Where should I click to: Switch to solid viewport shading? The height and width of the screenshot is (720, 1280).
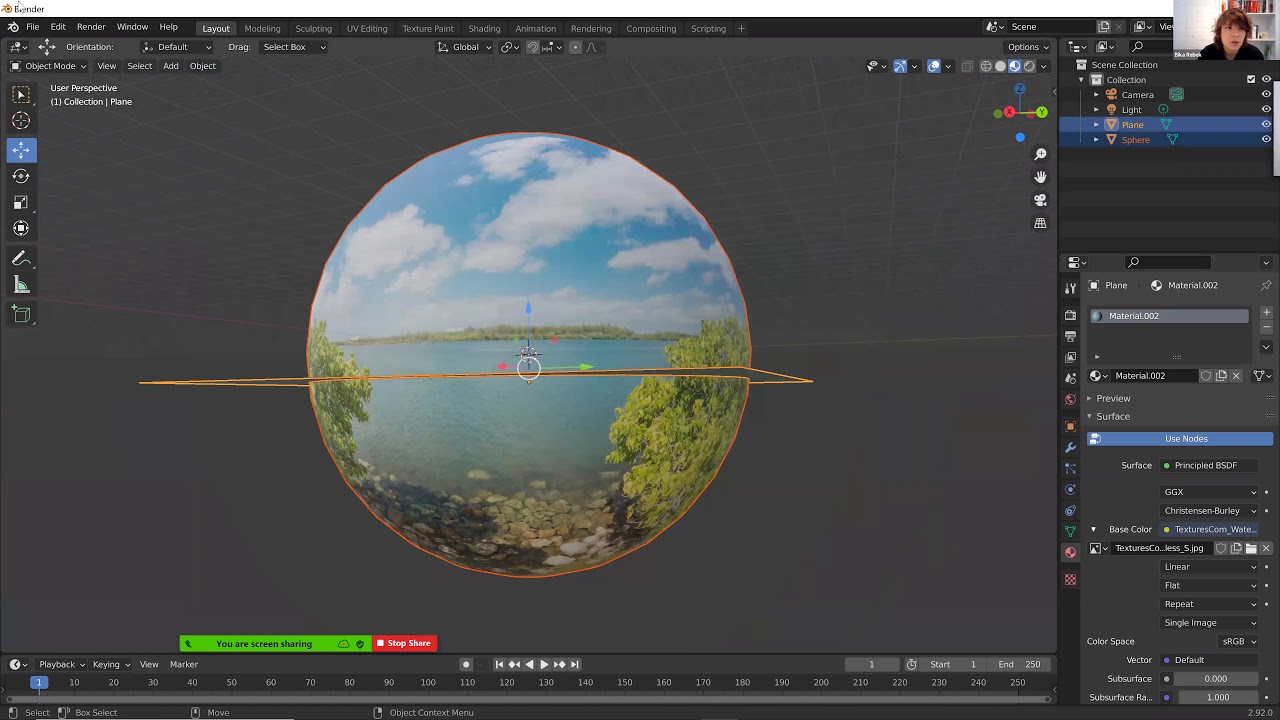click(x=1000, y=66)
